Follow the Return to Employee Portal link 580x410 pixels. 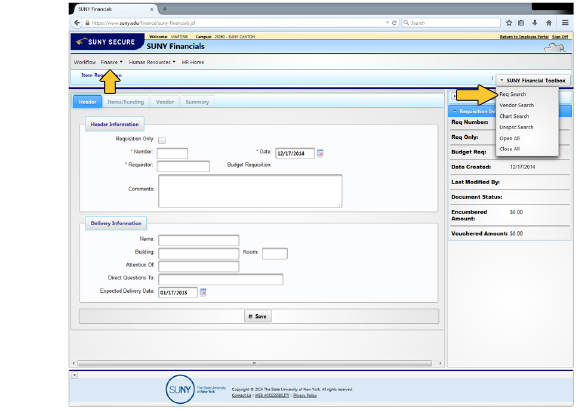(524, 37)
